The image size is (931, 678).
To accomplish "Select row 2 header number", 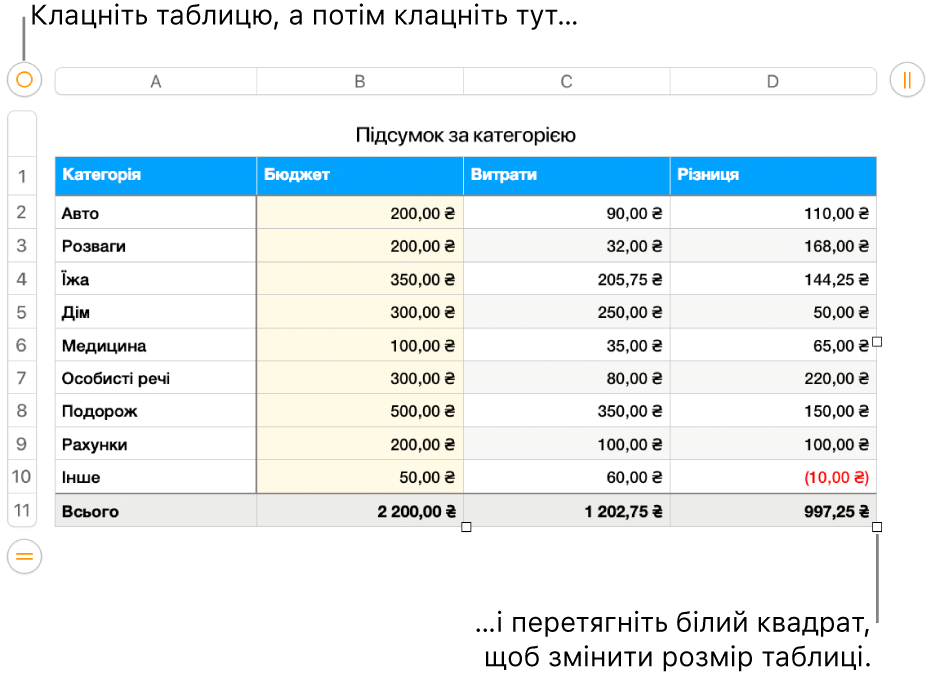I will tap(22, 213).
